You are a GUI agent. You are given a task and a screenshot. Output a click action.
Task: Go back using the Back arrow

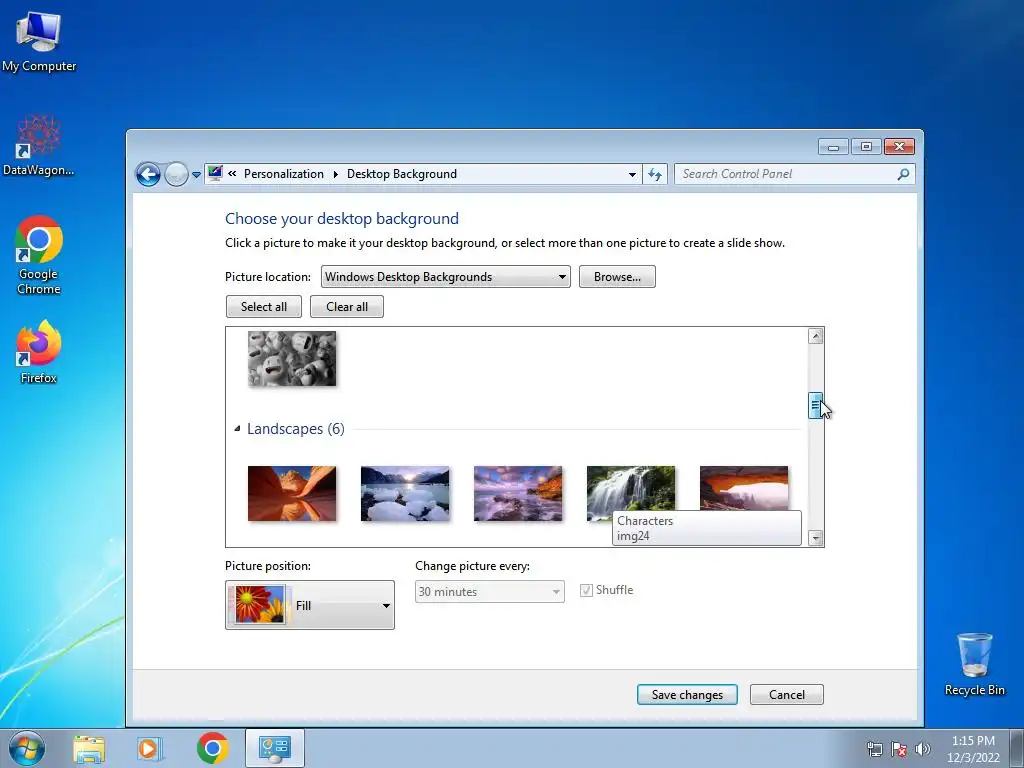[148, 174]
